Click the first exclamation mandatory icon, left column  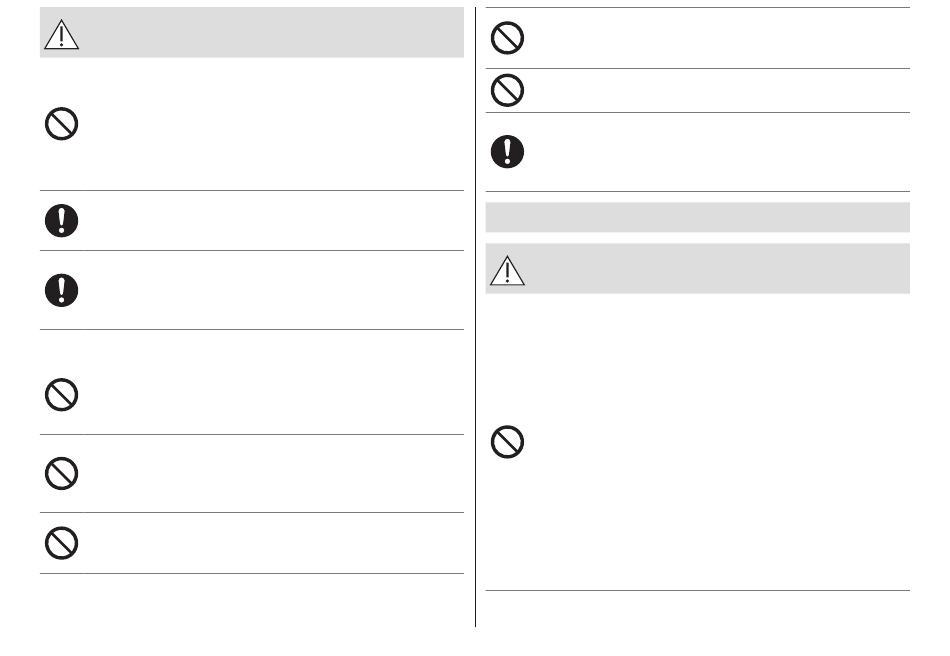click(62, 220)
